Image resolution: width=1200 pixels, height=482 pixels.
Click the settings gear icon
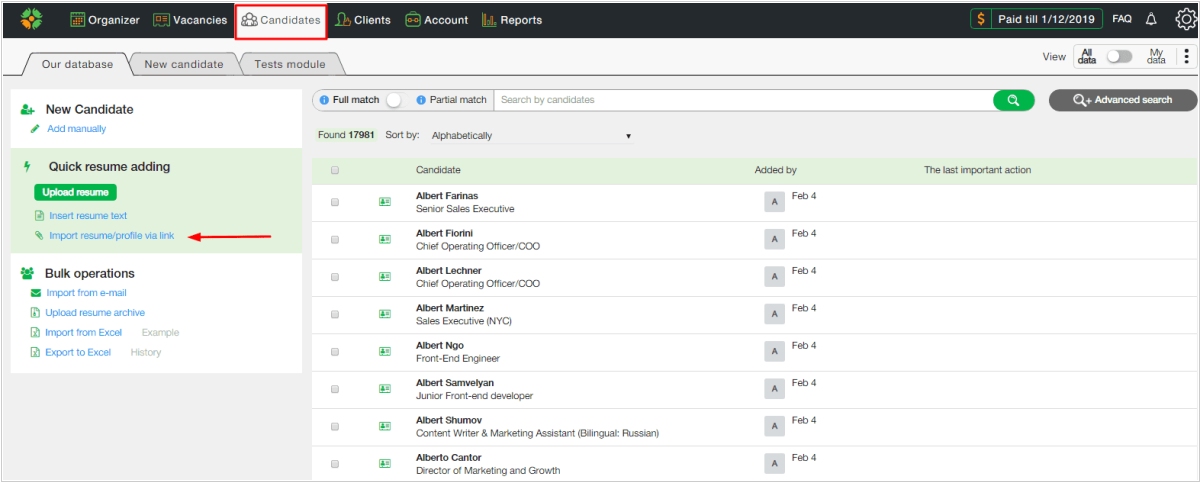(1185, 20)
